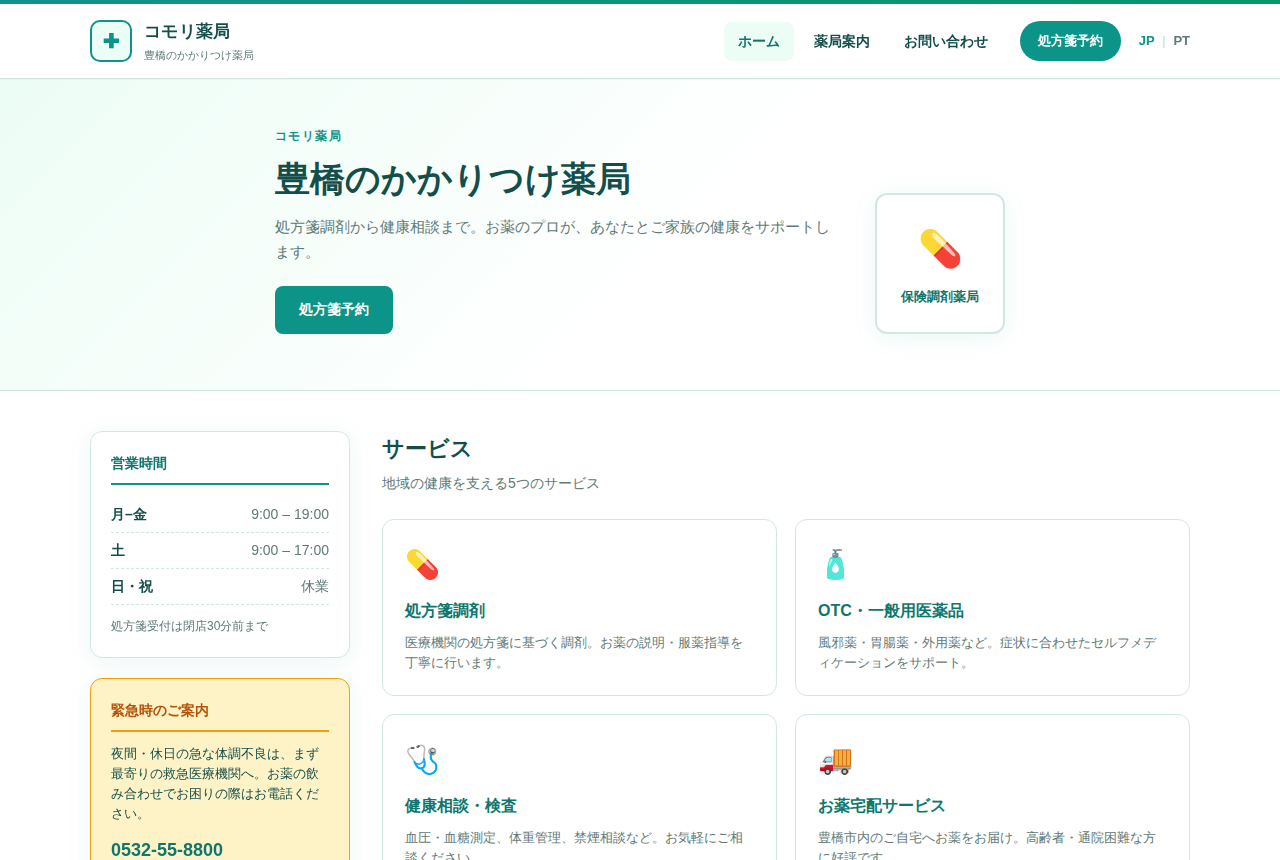Viewport: 1280px width, 860px height.
Task: Click the small コモリ薬局 label above the headline
Action: (x=308, y=136)
